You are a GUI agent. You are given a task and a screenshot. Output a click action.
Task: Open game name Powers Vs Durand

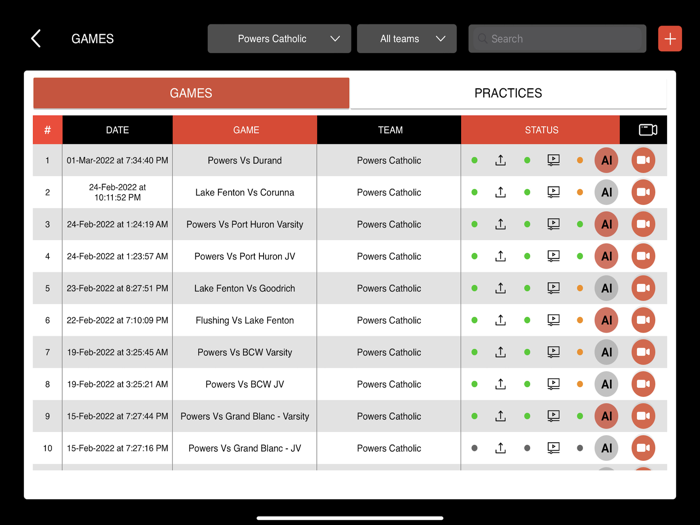tap(245, 160)
